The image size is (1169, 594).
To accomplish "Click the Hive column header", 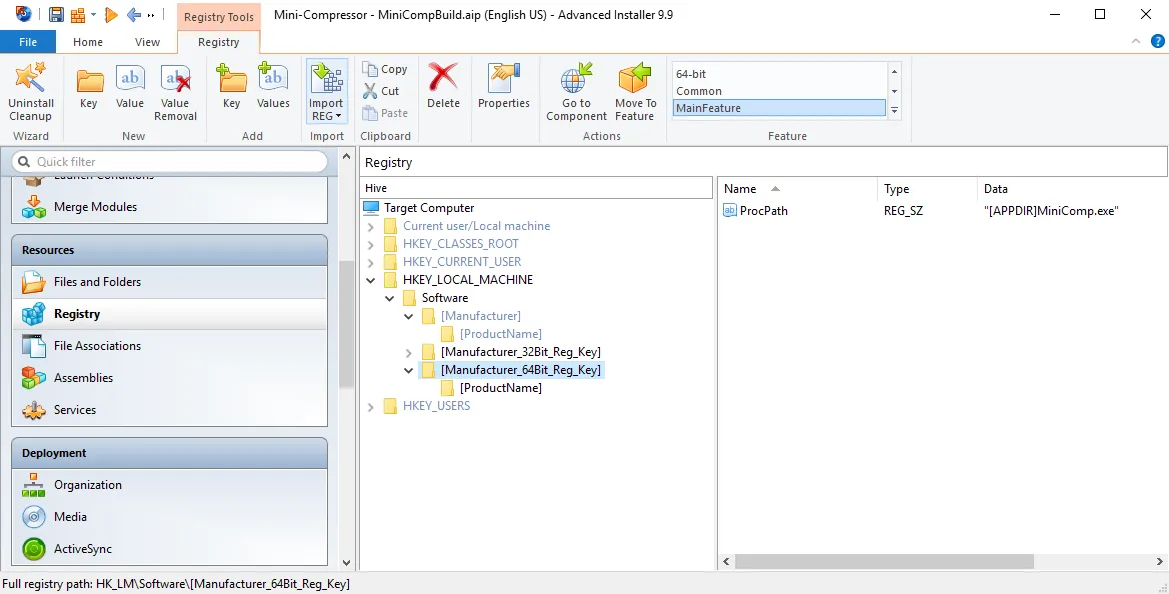I will click(x=536, y=189).
